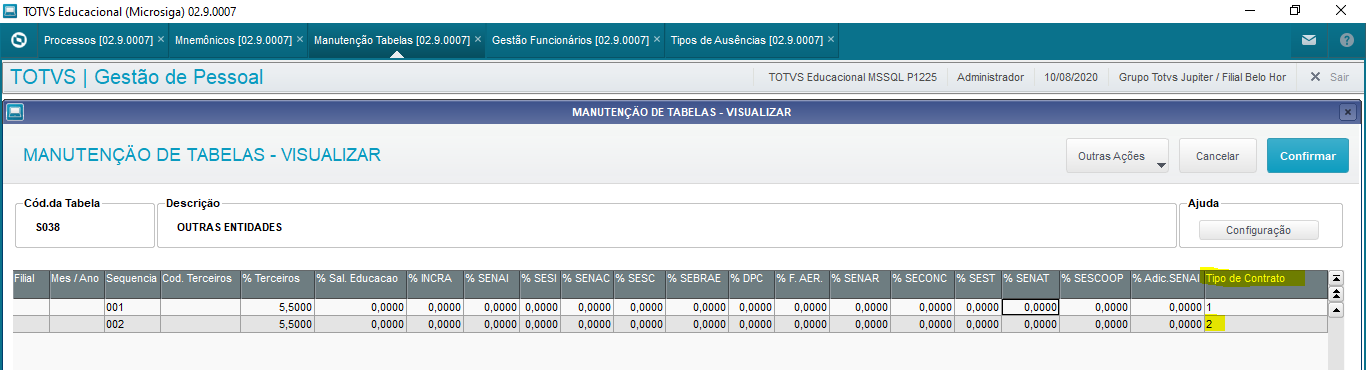Click the Cancelar button
Screen dimensions: 1366x370
(x=1218, y=156)
